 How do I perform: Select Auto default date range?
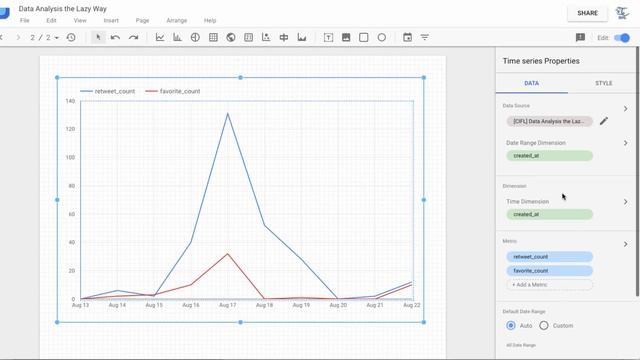pyautogui.click(x=511, y=325)
